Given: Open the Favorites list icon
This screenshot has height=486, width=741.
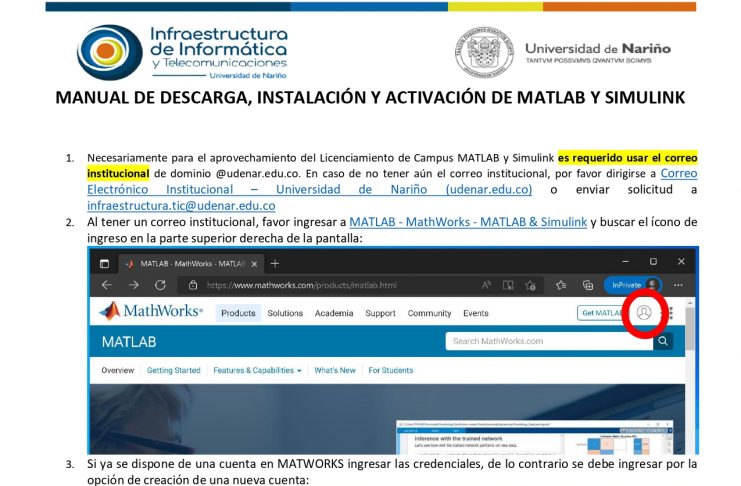Looking at the screenshot, I should pyautogui.click(x=561, y=285).
